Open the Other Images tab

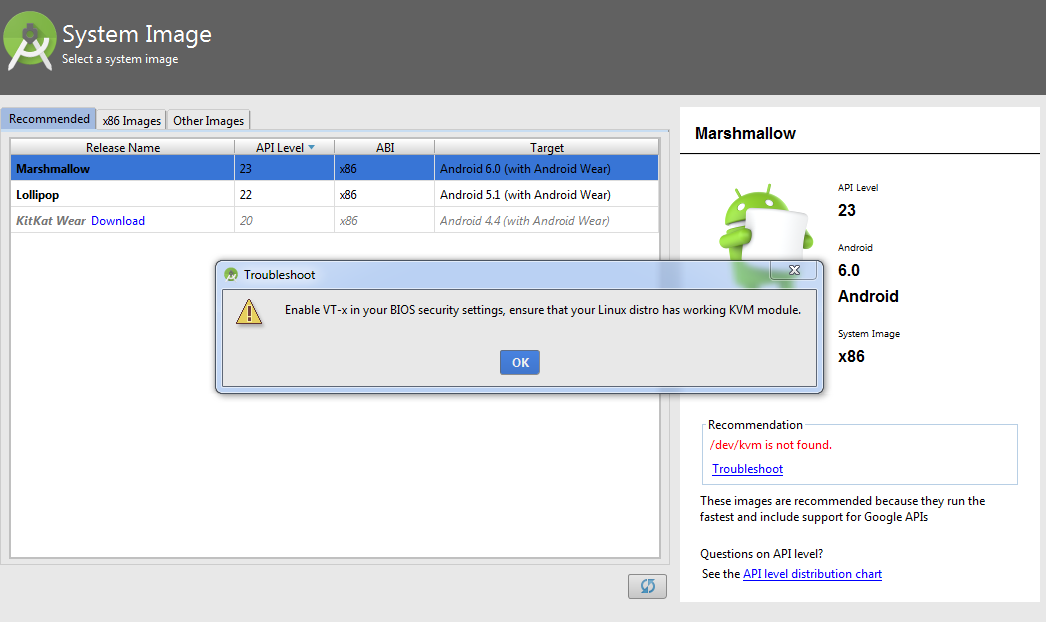click(208, 121)
